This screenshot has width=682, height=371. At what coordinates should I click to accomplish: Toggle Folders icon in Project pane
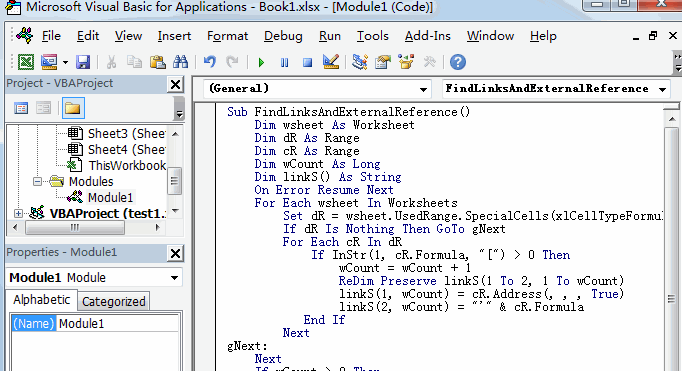click(73, 108)
